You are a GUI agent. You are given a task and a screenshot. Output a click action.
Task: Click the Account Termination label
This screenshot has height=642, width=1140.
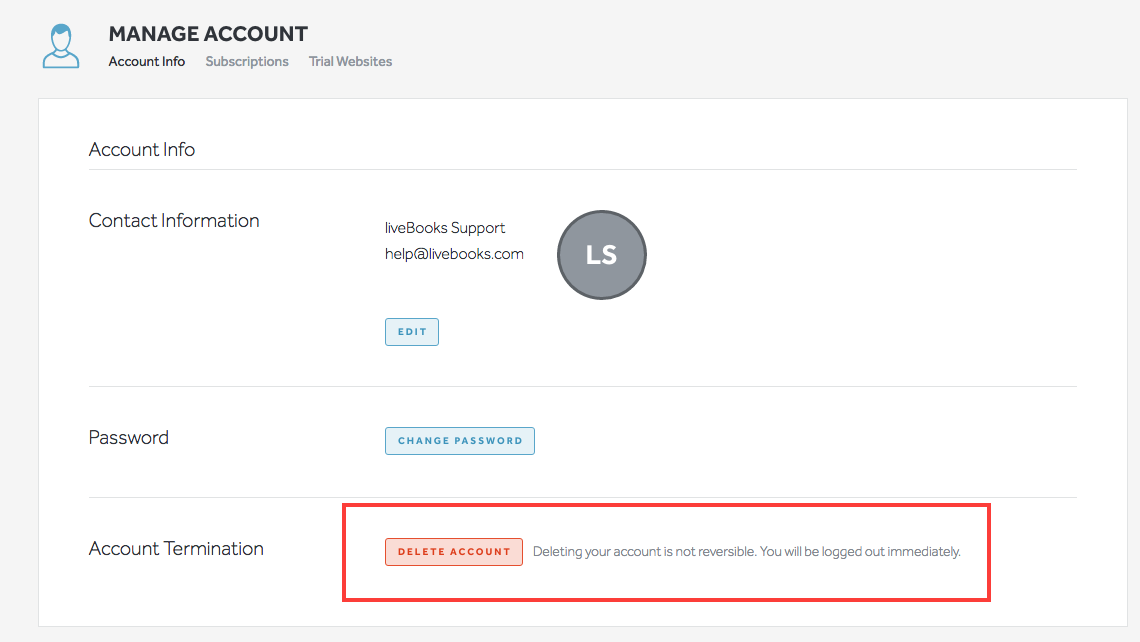click(x=176, y=549)
